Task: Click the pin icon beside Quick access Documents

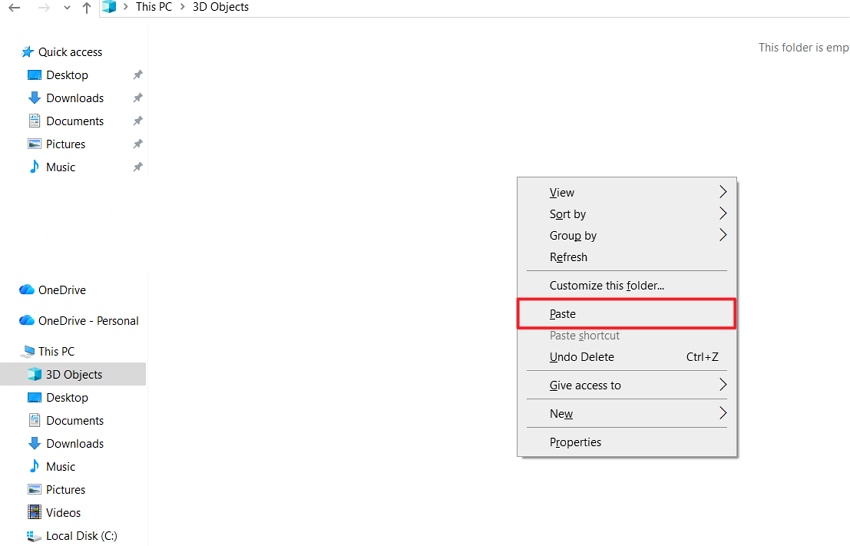Action: [138, 120]
